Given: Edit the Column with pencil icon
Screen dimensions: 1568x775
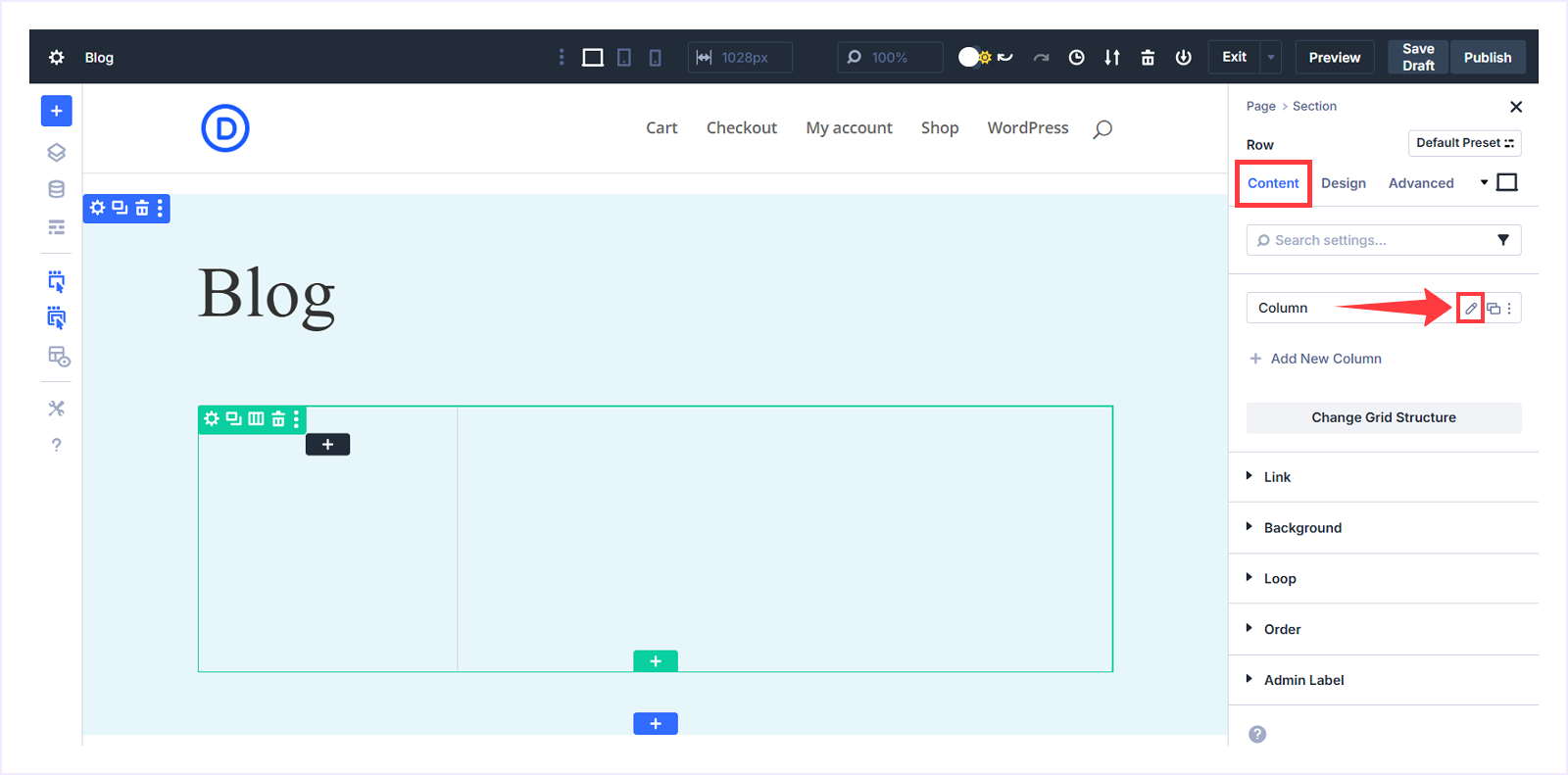Looking at the screenshot, I should click(x=1471, y=308).
